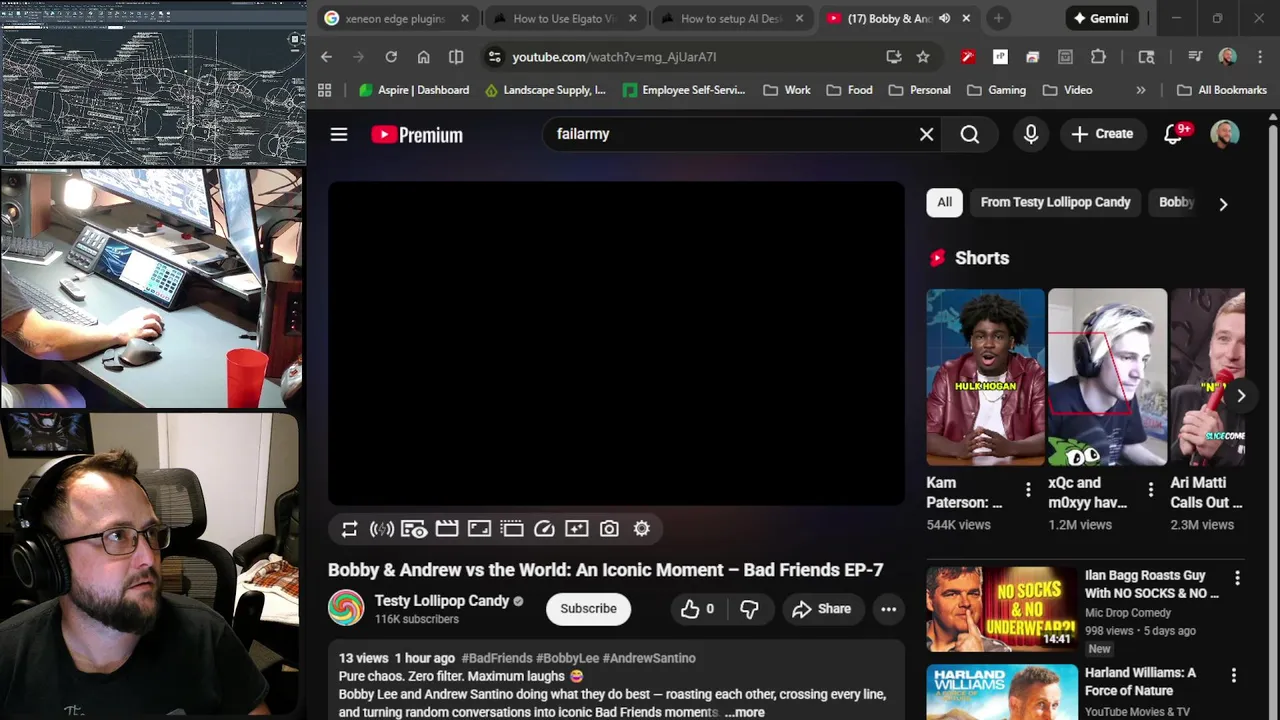
Task: Click the resize player rectangle icon
Action: (479, 529)
